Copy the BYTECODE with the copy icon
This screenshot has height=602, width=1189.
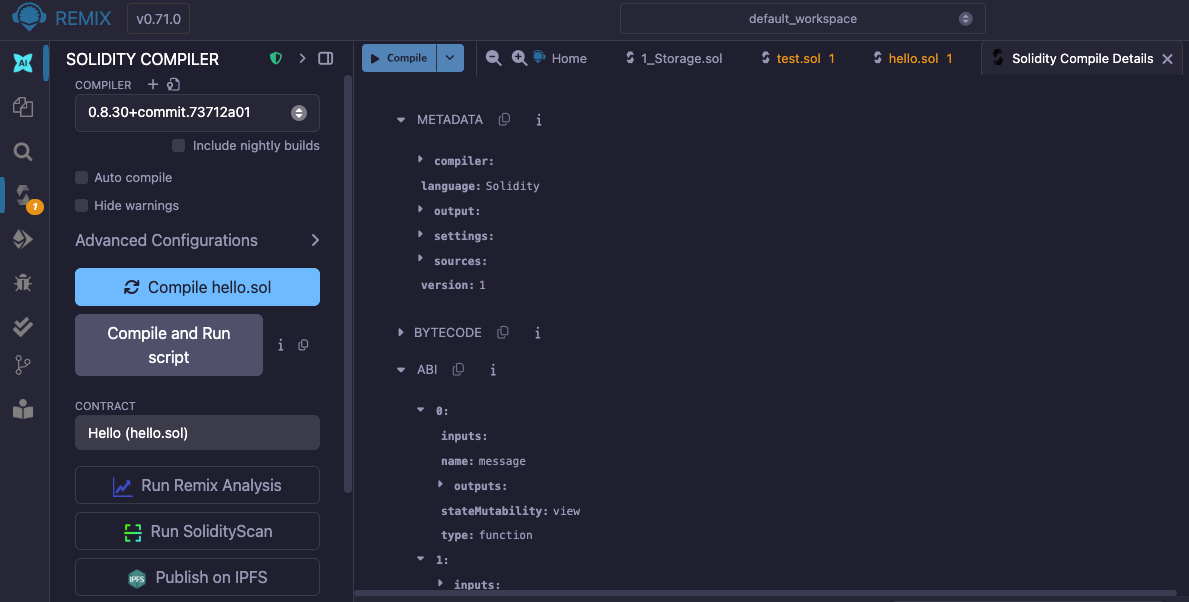coord(503,332)
